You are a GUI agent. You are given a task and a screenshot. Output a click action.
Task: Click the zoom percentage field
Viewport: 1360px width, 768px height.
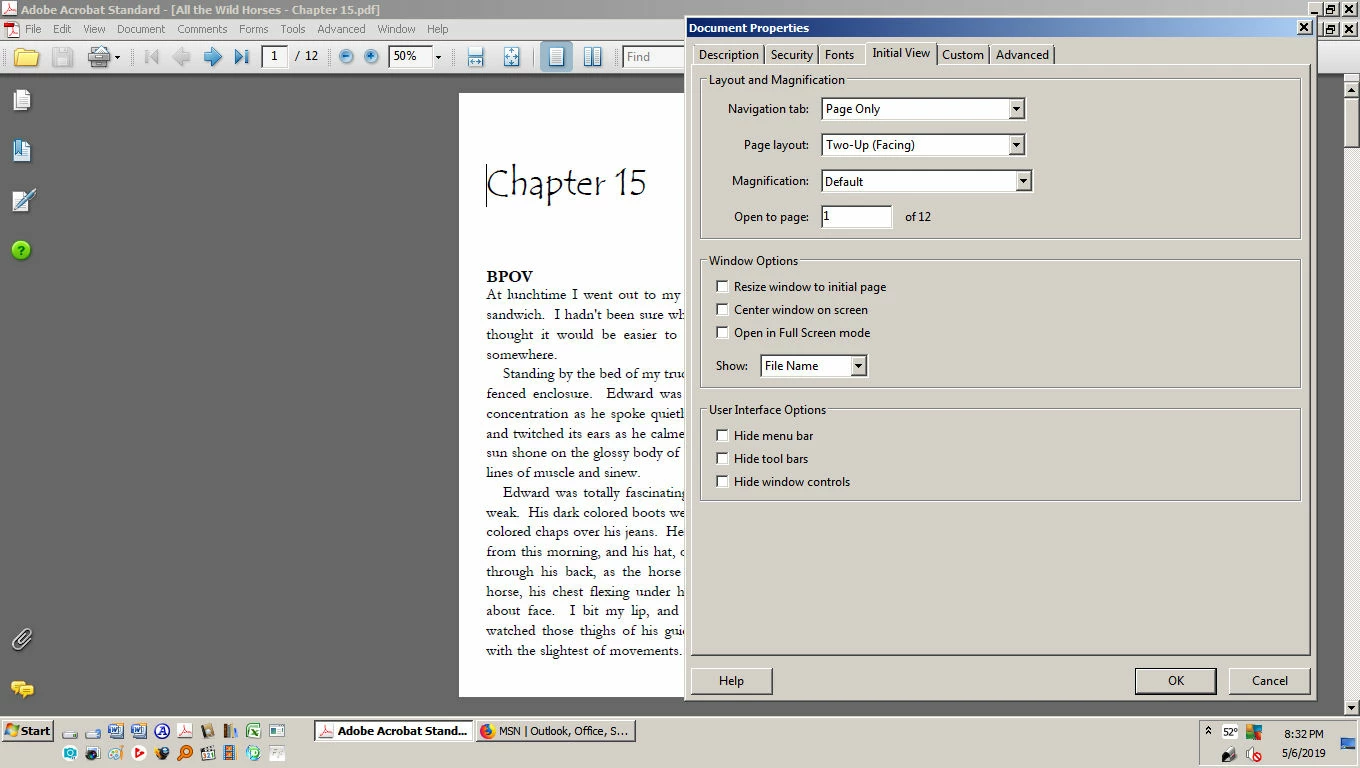pyautogui.click(x=409, y=57)
